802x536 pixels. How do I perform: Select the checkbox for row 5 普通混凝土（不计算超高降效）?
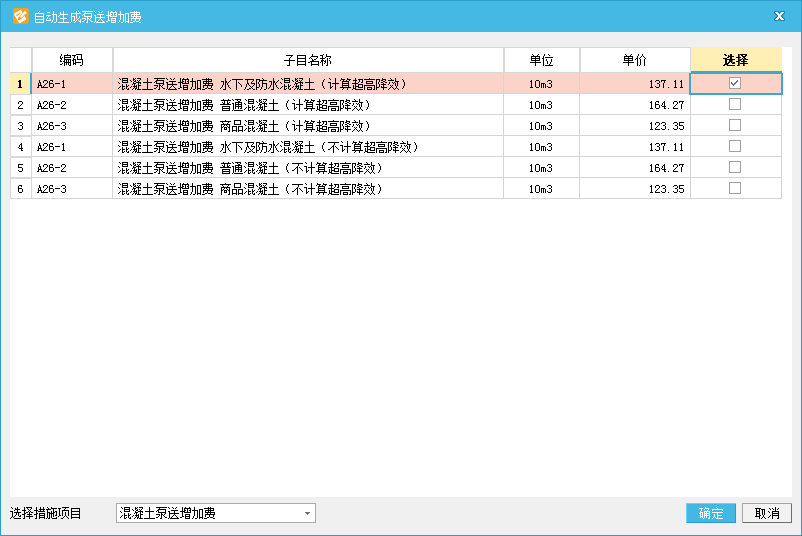735,168
